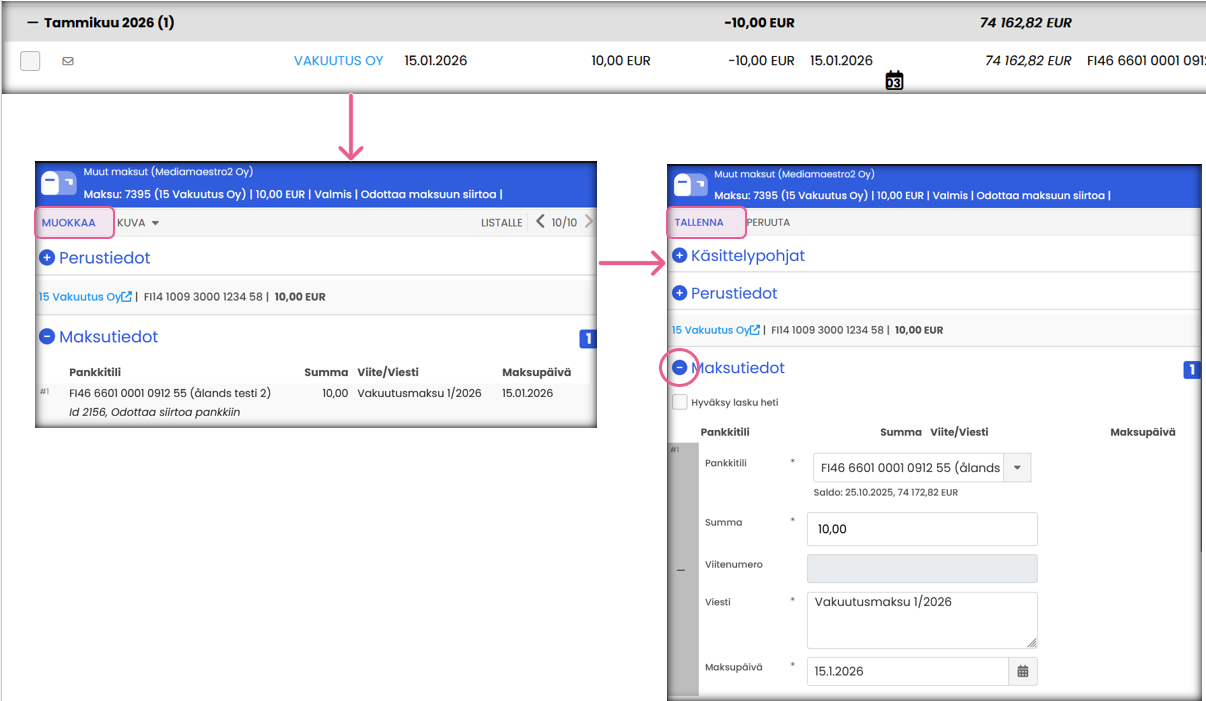1206x701 pixels.
Task: Open the KUVA dropdown menu
Action: click(138, 222)
